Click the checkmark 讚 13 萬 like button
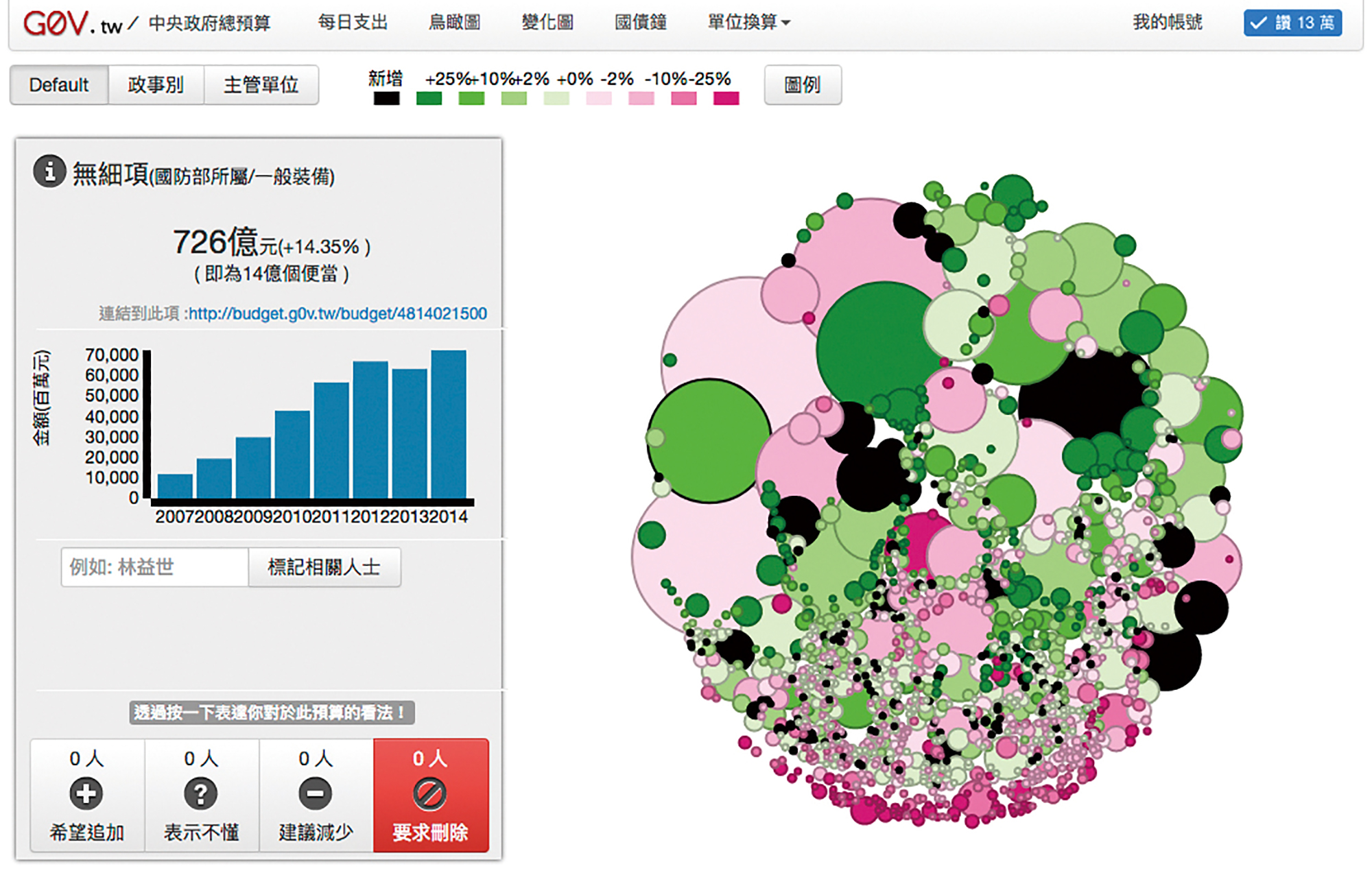This screenshot has height=873, width=1372. (1292, 23)
